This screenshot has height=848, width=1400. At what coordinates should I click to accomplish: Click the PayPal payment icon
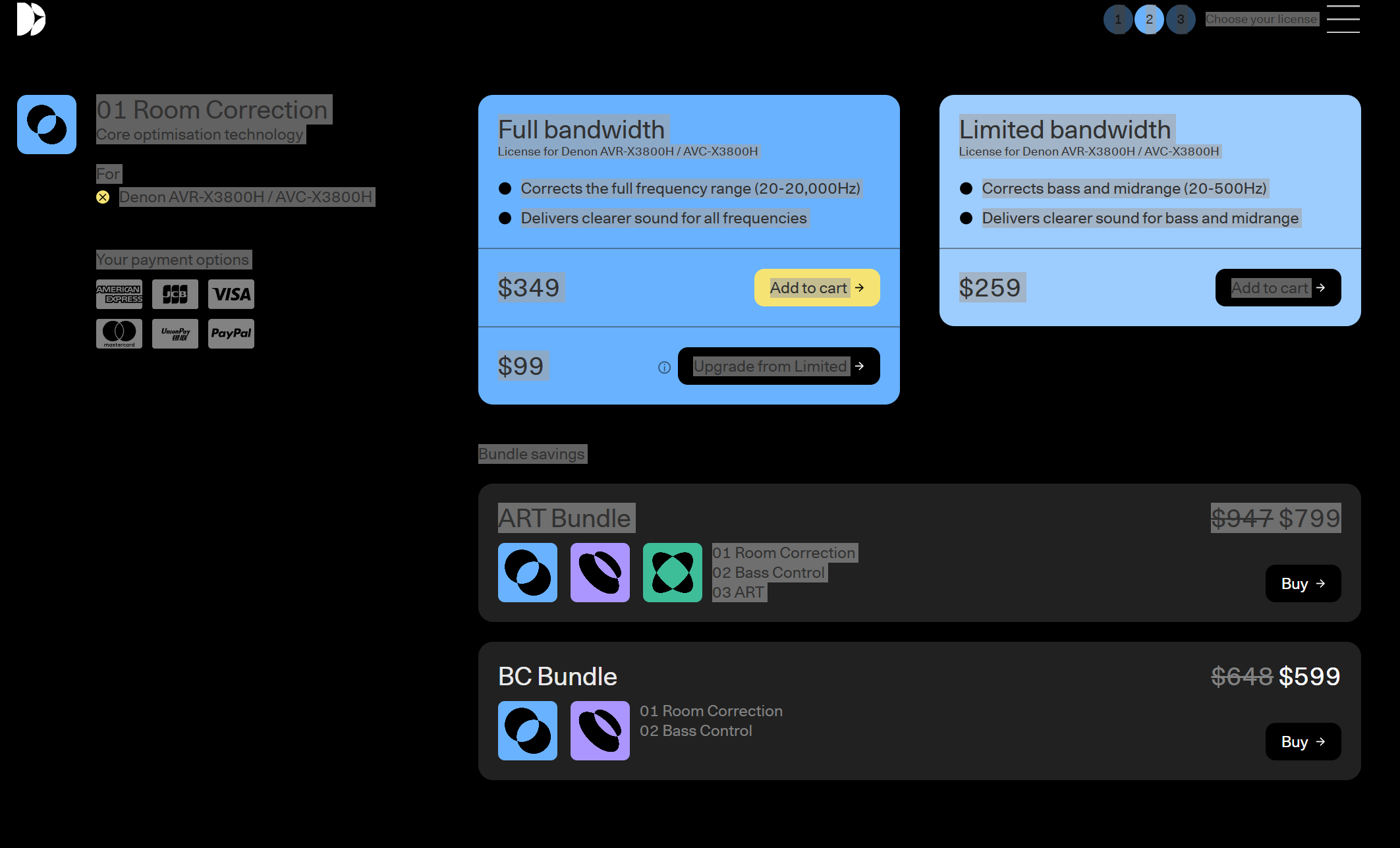231,333
